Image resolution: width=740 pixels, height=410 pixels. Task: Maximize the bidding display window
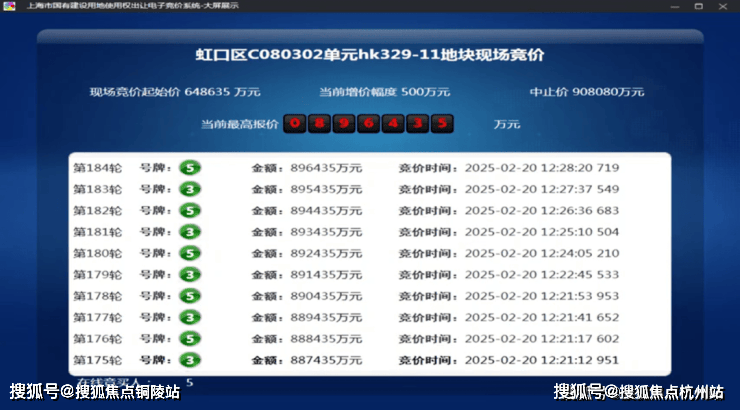pyautogui.click(x=698, y=6)
